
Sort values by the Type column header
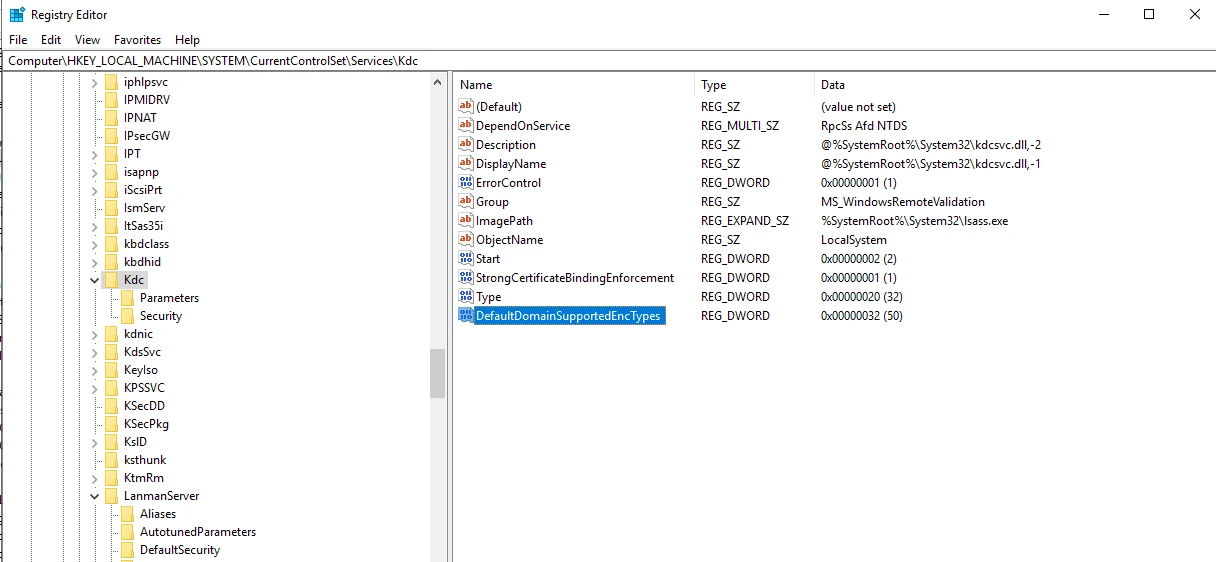click(x=754, y=85)
